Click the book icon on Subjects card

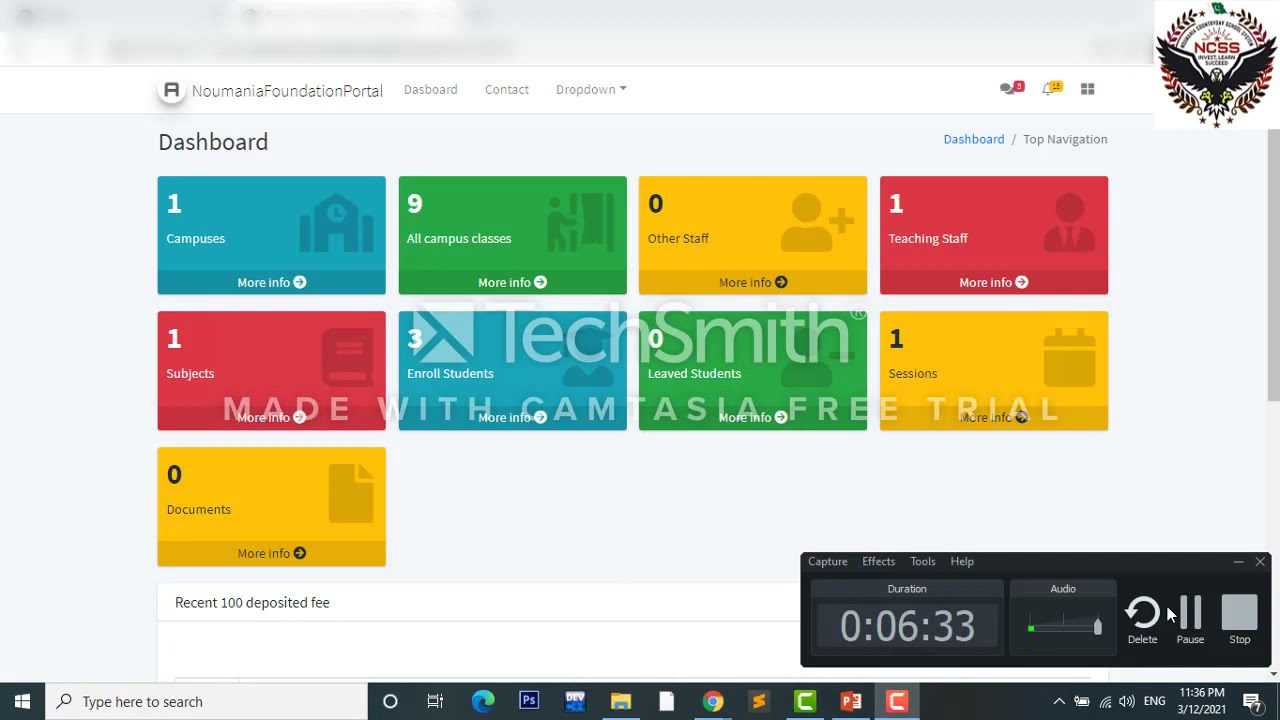pos(348,359)
